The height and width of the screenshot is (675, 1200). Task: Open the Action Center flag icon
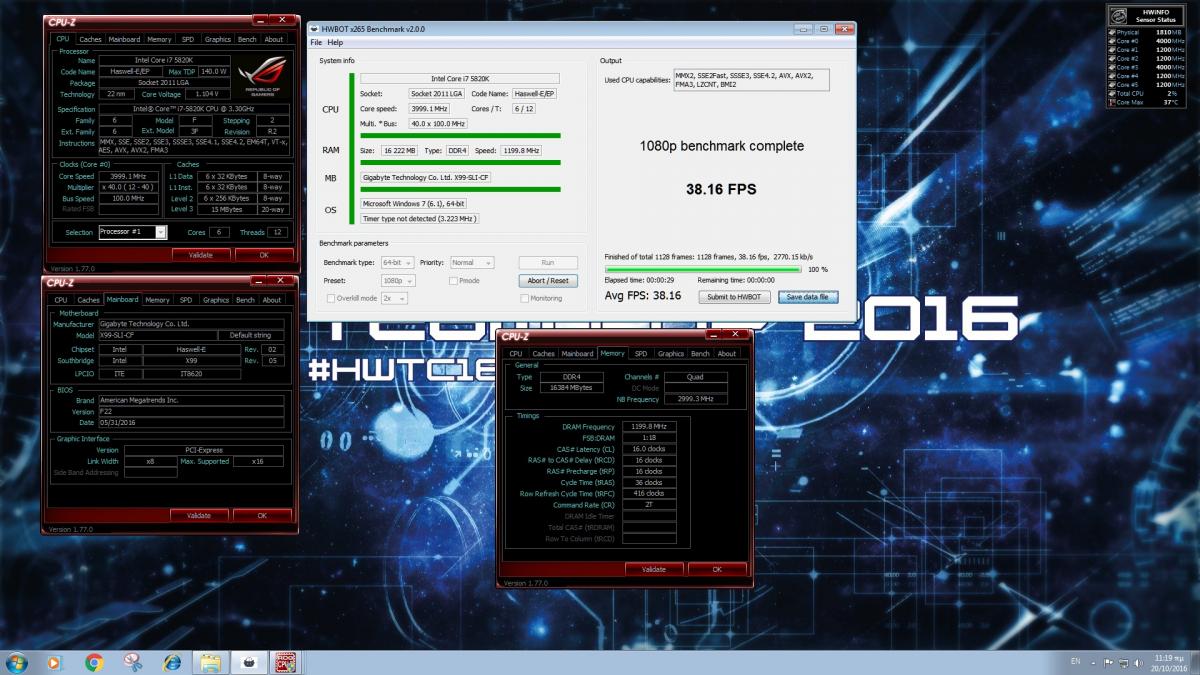click(1106, 663)
